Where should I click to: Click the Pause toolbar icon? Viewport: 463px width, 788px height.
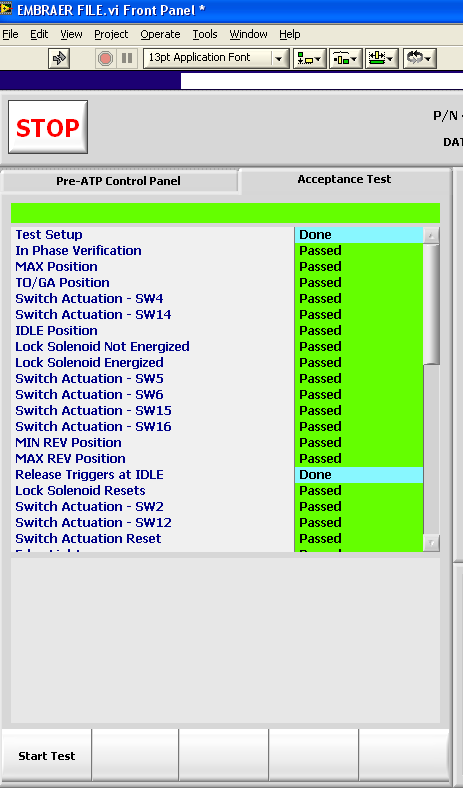(x=127, y=58)
